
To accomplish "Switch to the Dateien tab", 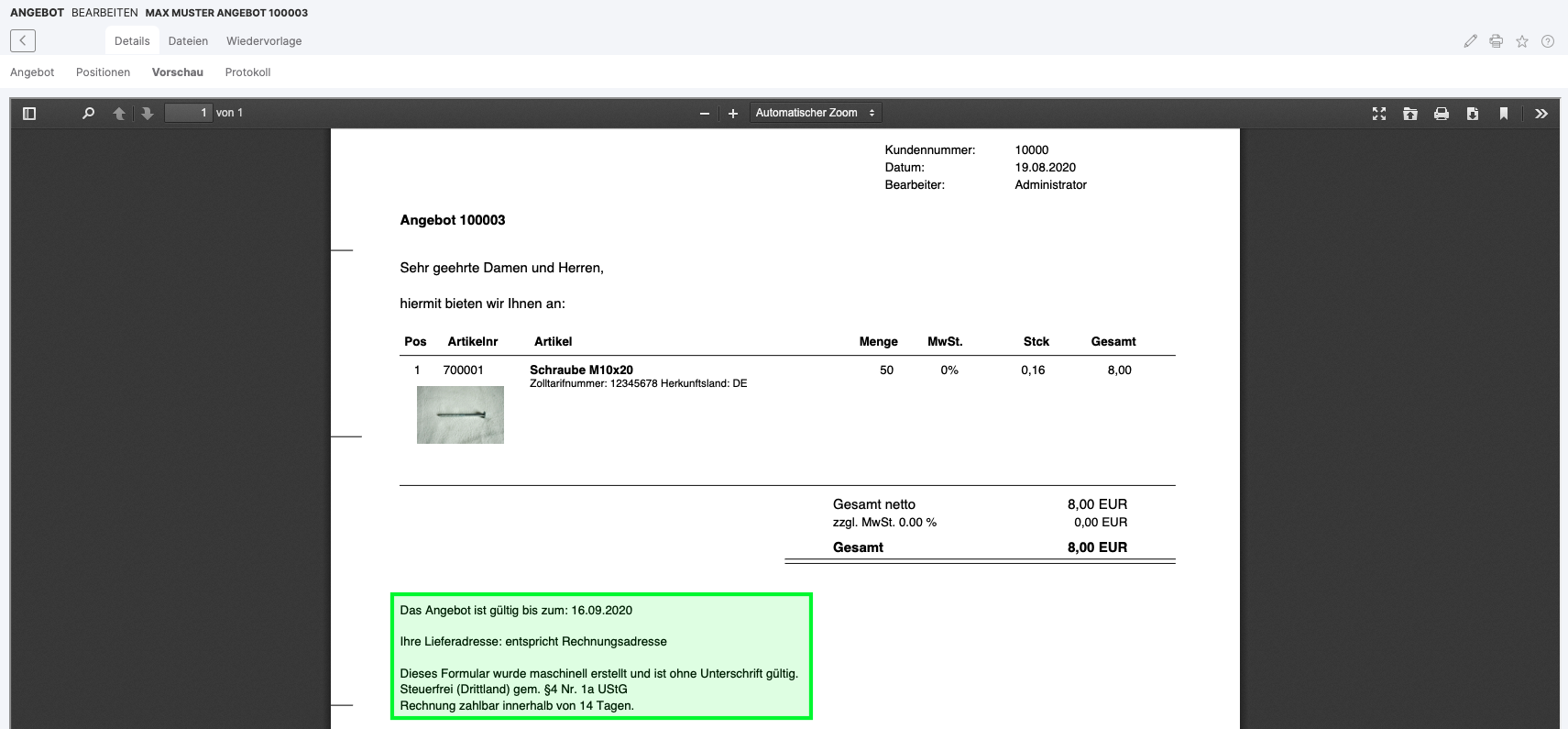I will pos(188,41).
